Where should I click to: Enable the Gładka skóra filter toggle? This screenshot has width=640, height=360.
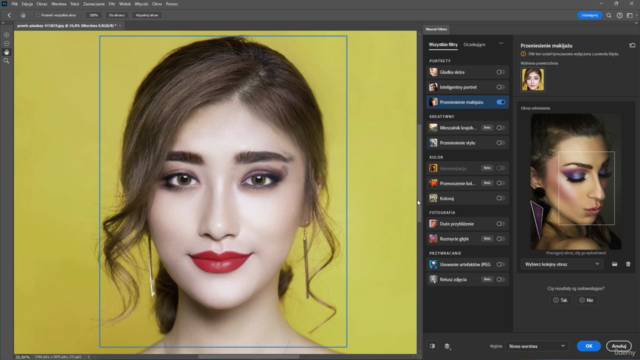pos(500,72)
